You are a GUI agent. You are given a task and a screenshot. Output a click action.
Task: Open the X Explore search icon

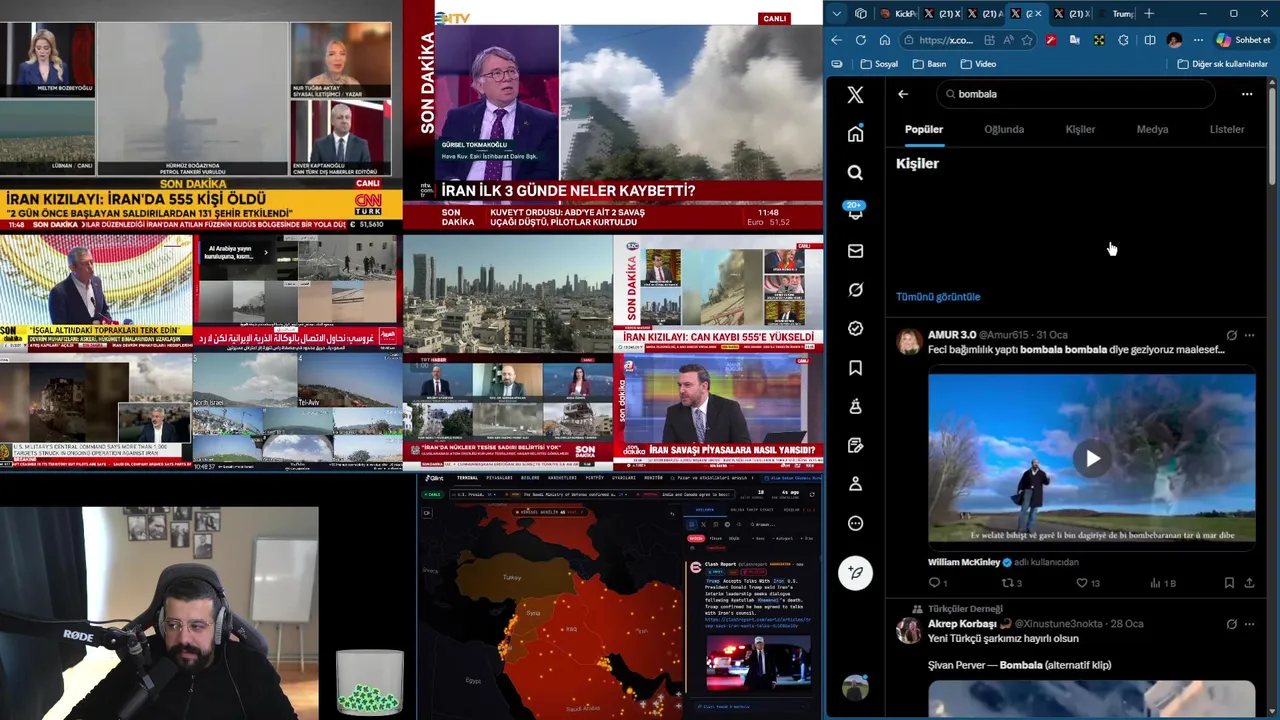pos(855,173)
